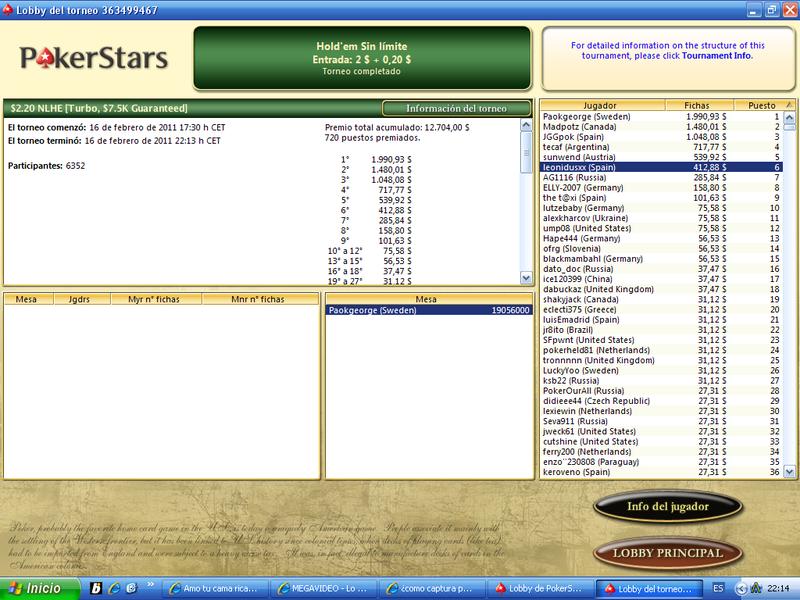The height and width of the screenshot is (600, 800).
Task: Click the player list scrollbar thumb
Action: [x=789, y=128]
